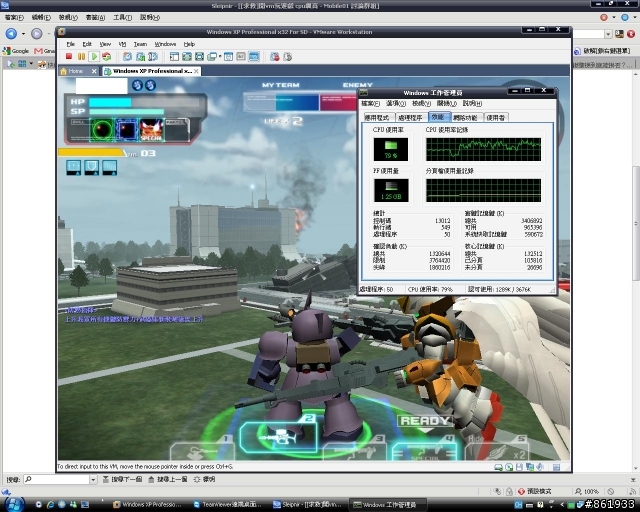Click the Reset VM icon in VMware toolbar
Image resolution: width=640 pixels, height=512 pixels.
point(107,56)
